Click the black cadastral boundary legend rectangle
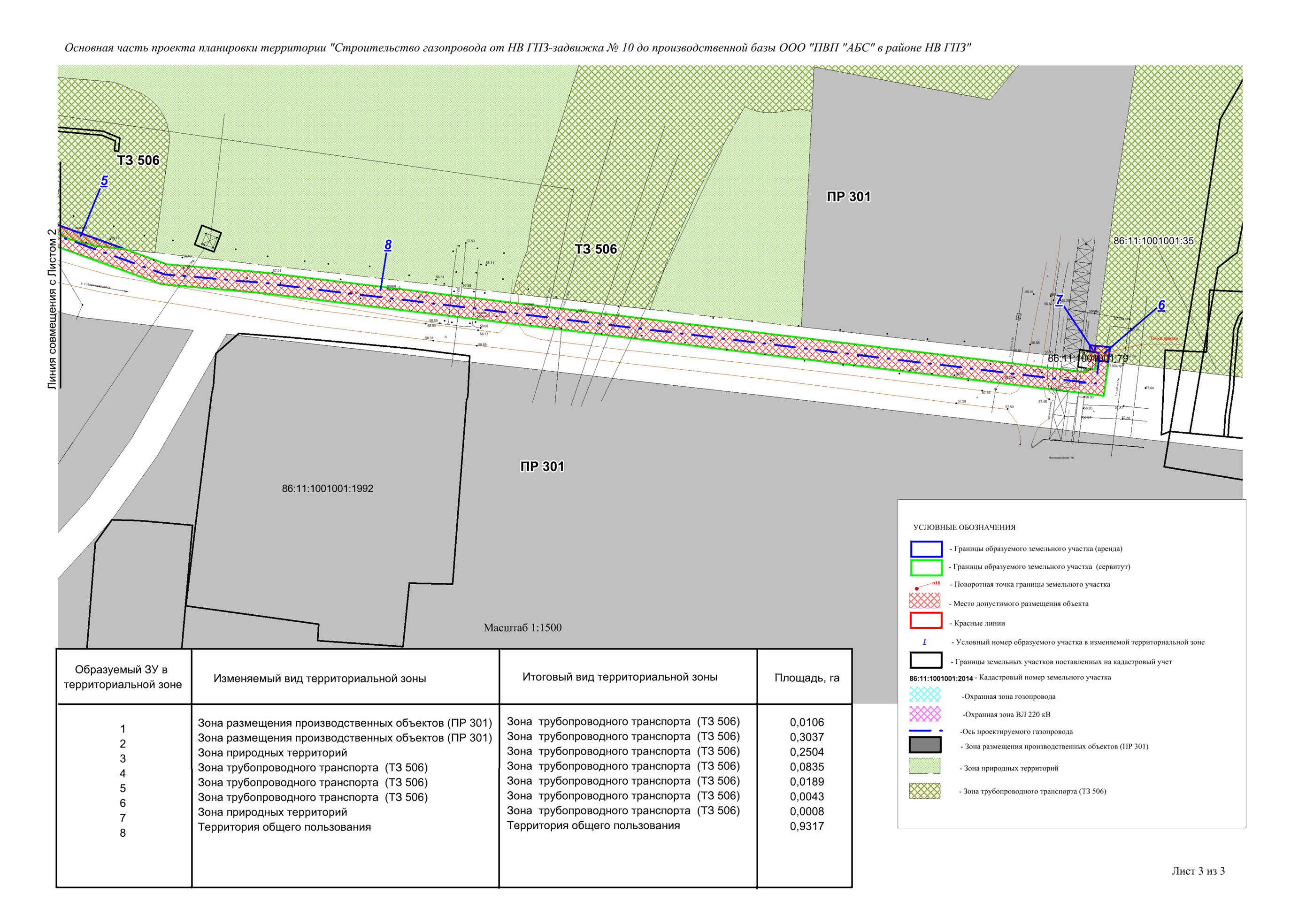Viewport: 1306px width, 924px height. click(x=925, y=661)
